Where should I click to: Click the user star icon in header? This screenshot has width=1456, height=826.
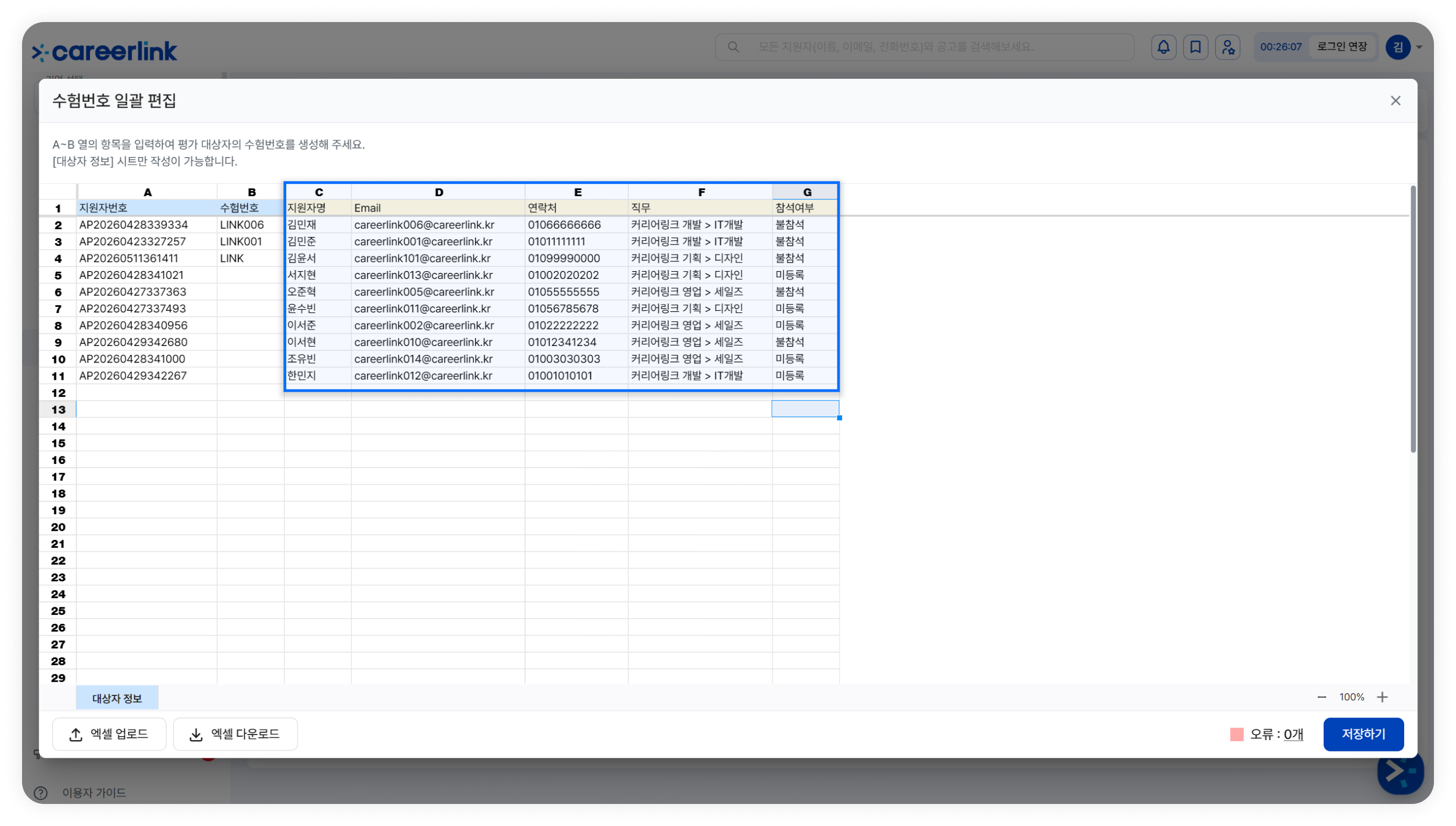[x=1227, y=47]
